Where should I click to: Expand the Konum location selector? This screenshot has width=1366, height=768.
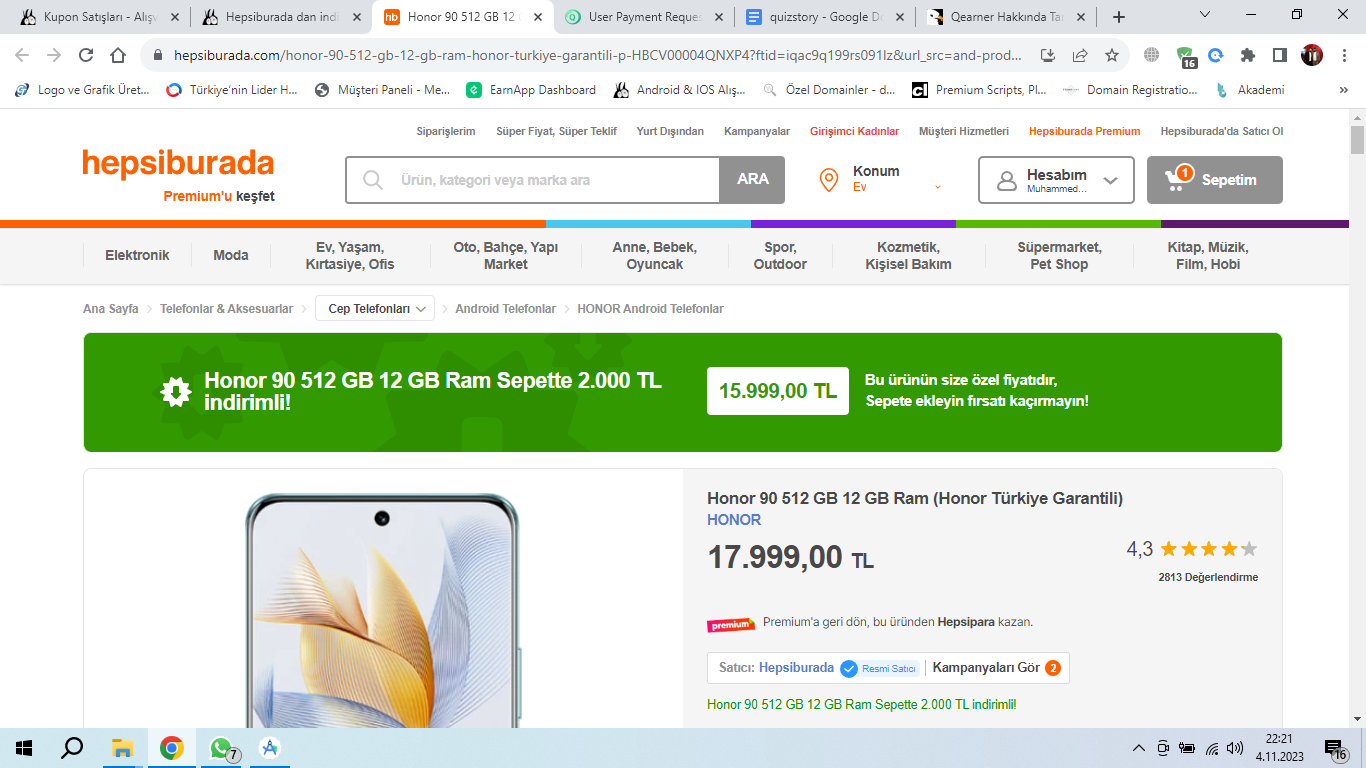[937, 187]
